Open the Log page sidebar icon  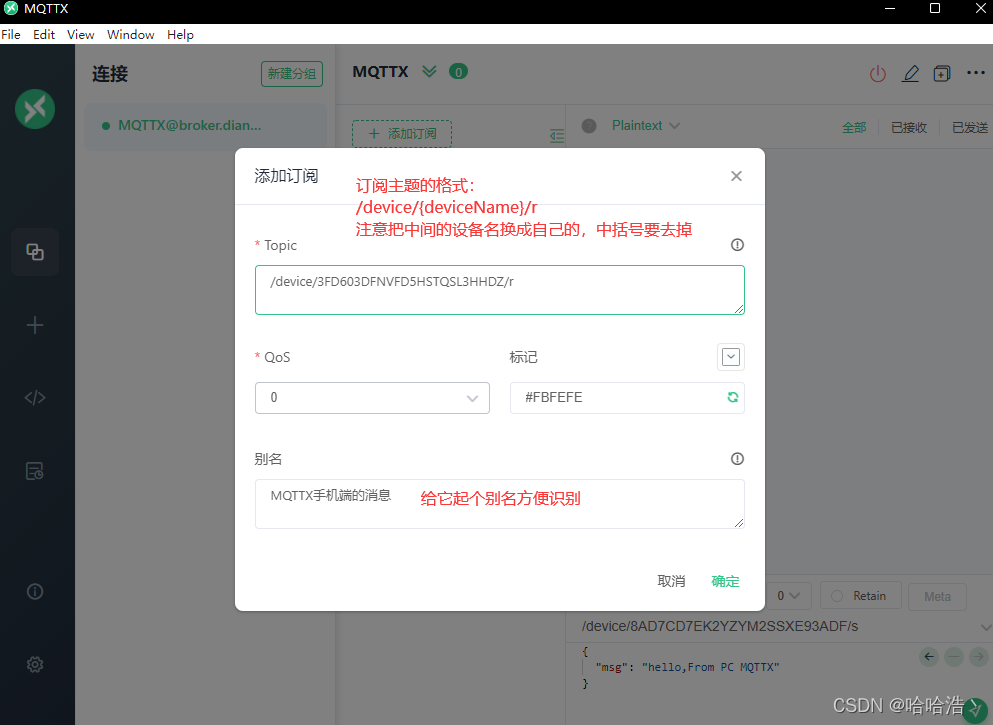pos(35,471)
